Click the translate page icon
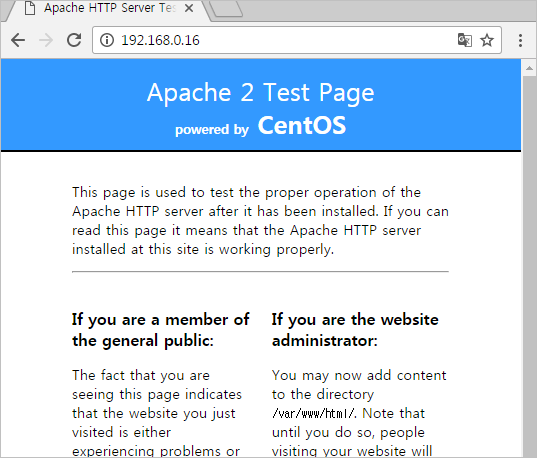 click(465, 40)
